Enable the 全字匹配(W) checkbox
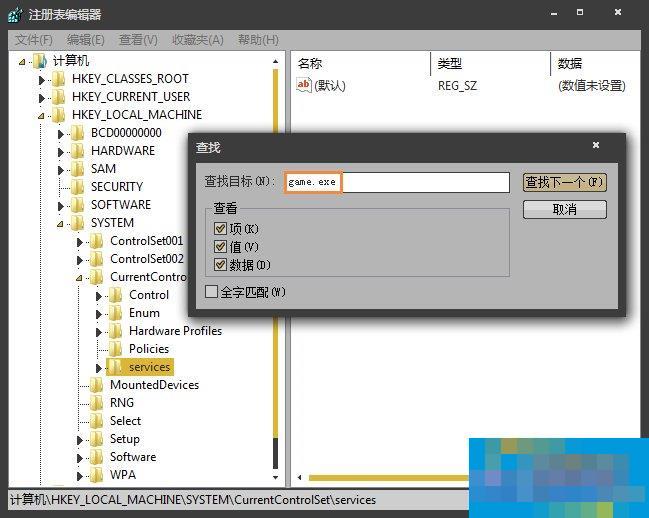 (211, 292)
